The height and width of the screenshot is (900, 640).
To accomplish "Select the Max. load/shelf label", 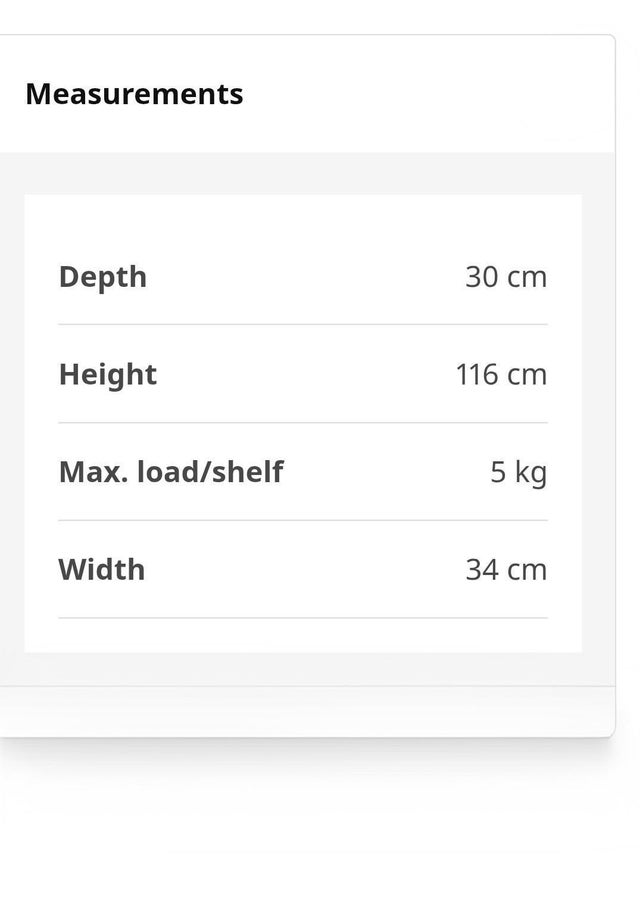I will coord(171,472).
